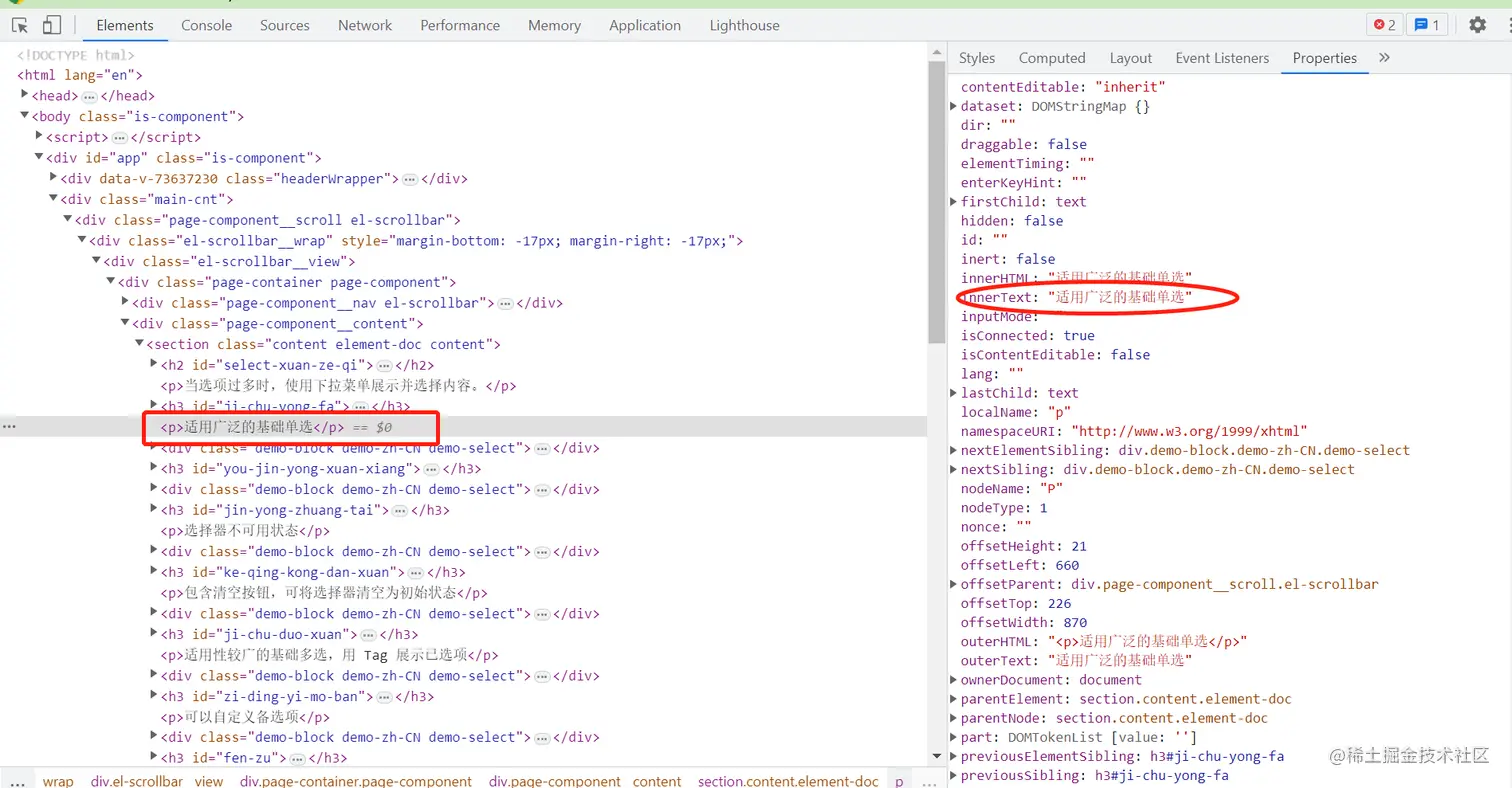Click breadcrumb wrap item

[58, 781]
